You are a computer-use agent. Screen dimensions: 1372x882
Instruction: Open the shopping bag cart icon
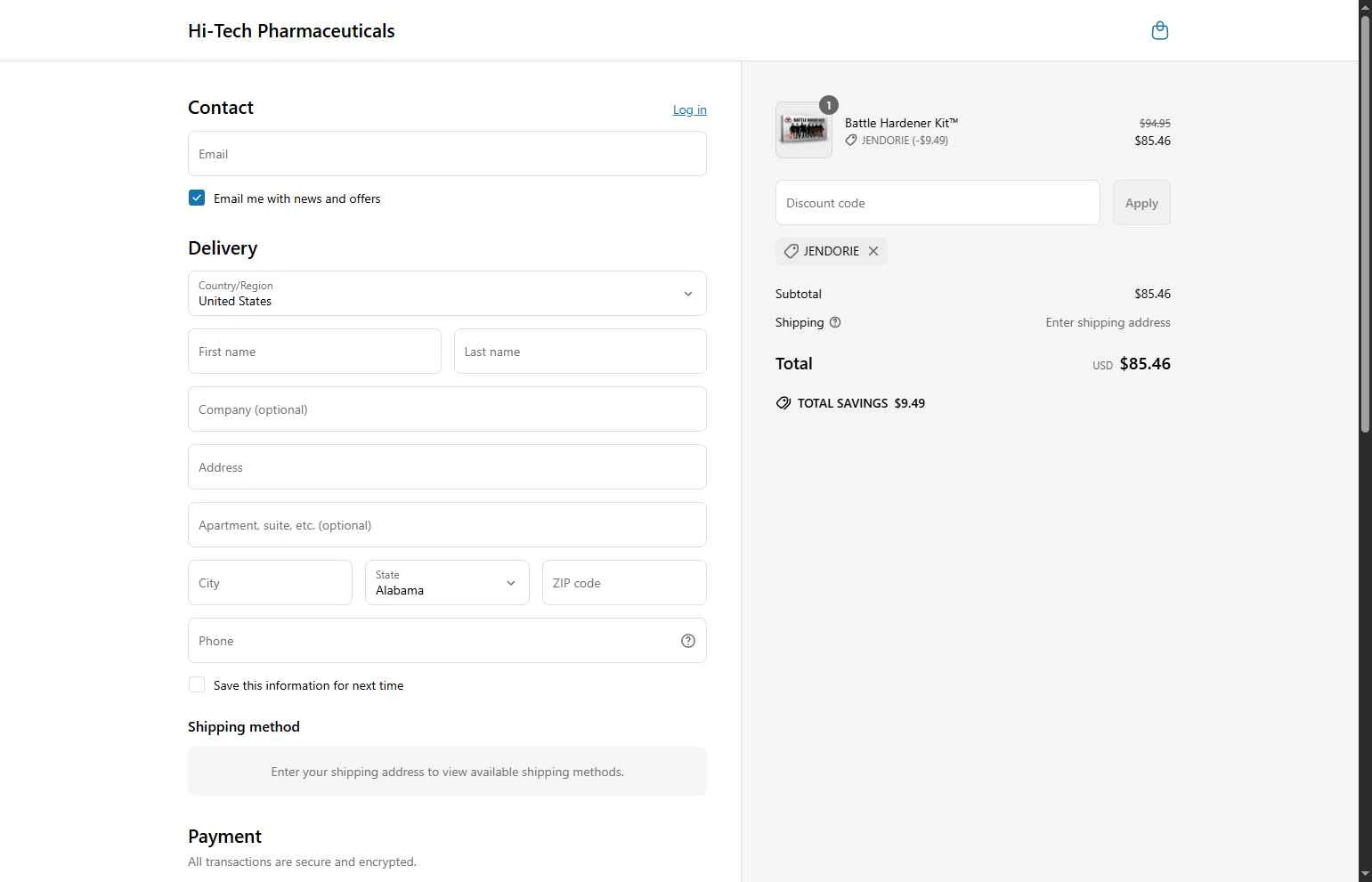tap(1159, 30)
